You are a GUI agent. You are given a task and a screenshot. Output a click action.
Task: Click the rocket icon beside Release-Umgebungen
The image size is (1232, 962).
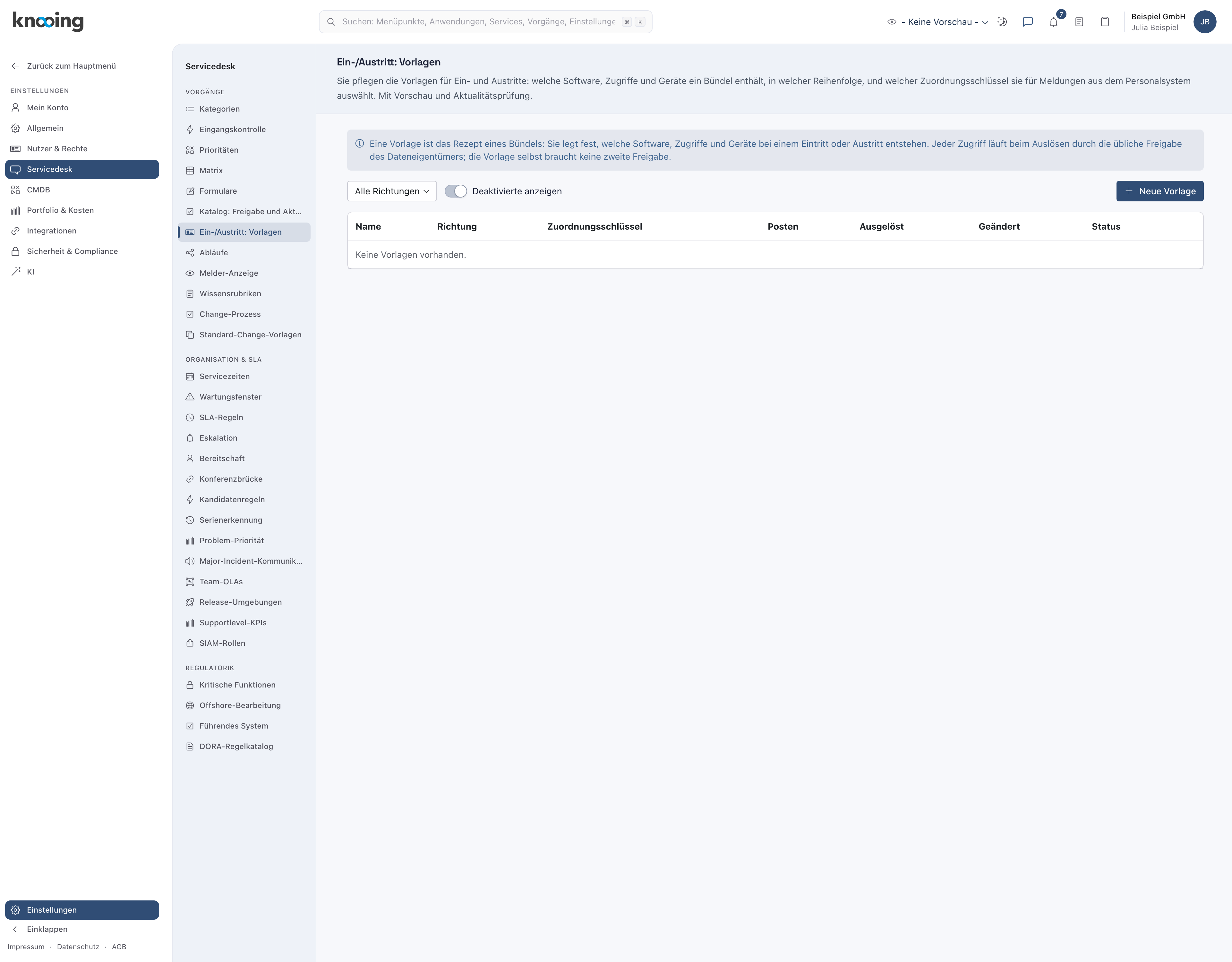pyautogui.click(x=190, y=602)
